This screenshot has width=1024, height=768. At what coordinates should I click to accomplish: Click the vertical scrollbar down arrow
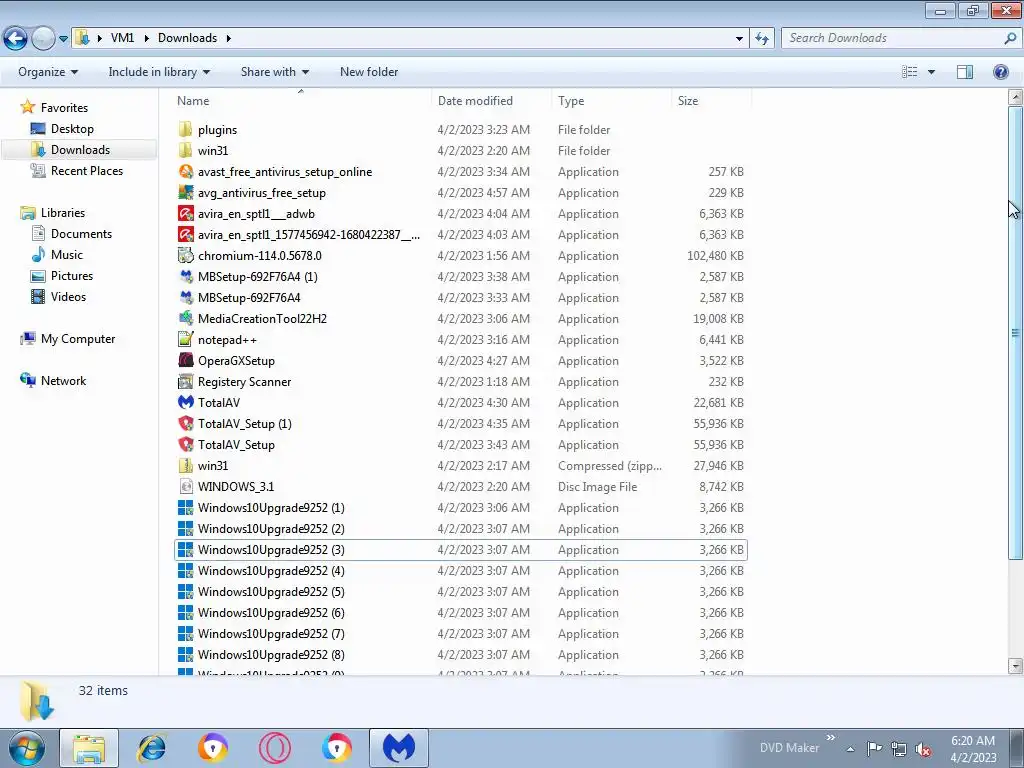(1015, 666)
